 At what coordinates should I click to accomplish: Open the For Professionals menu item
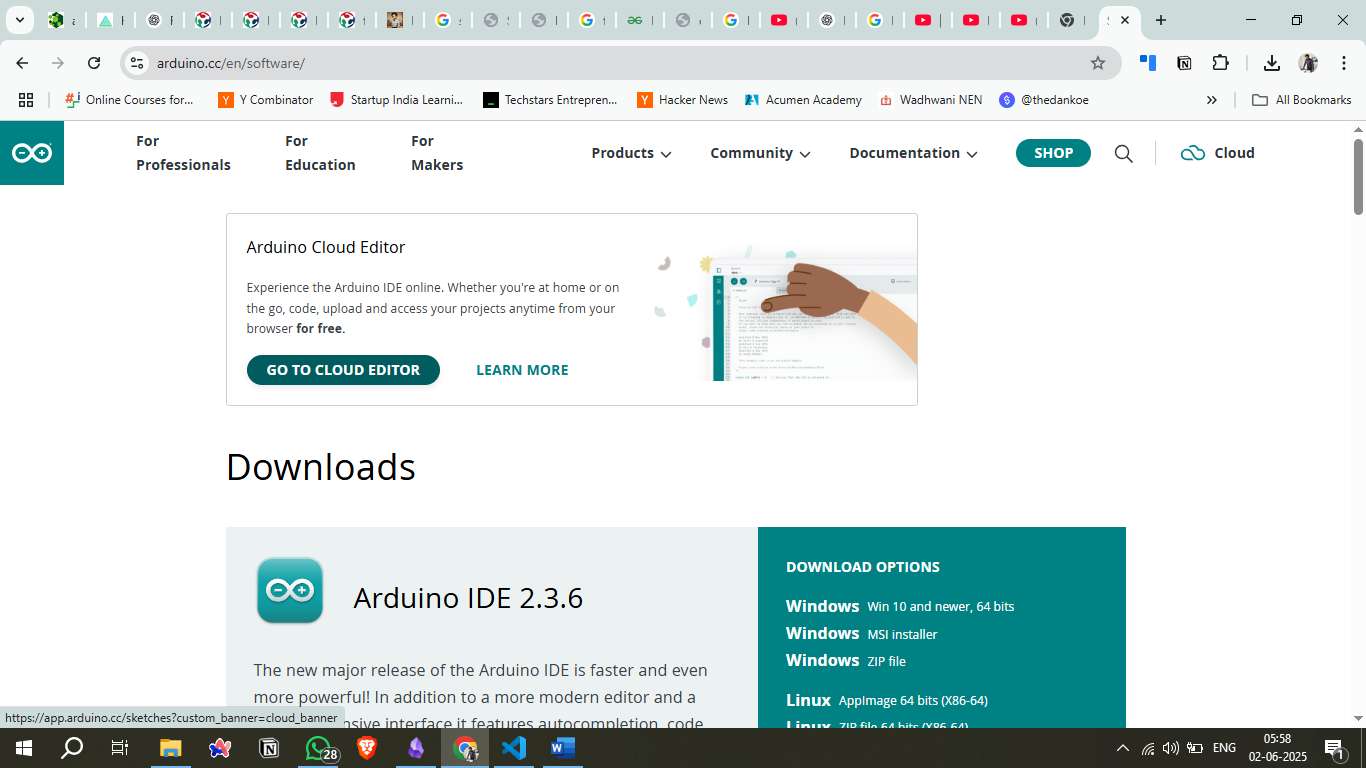[x=183, y=153]
